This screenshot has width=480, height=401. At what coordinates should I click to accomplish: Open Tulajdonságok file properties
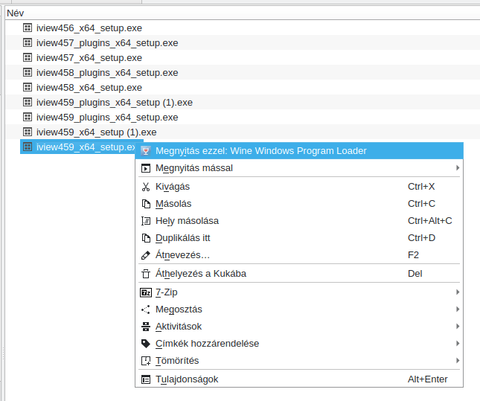click(x=299, y=379)
